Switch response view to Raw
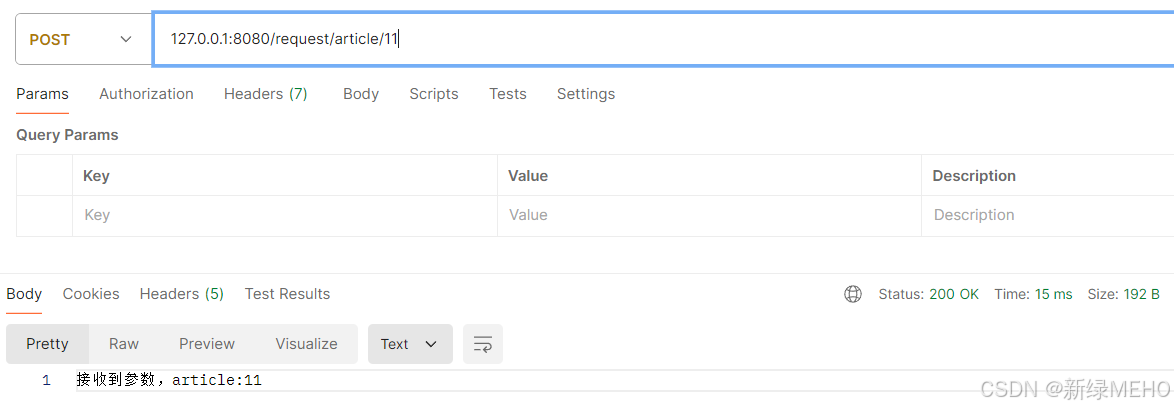1174x409 pixels. click(124, 344)
